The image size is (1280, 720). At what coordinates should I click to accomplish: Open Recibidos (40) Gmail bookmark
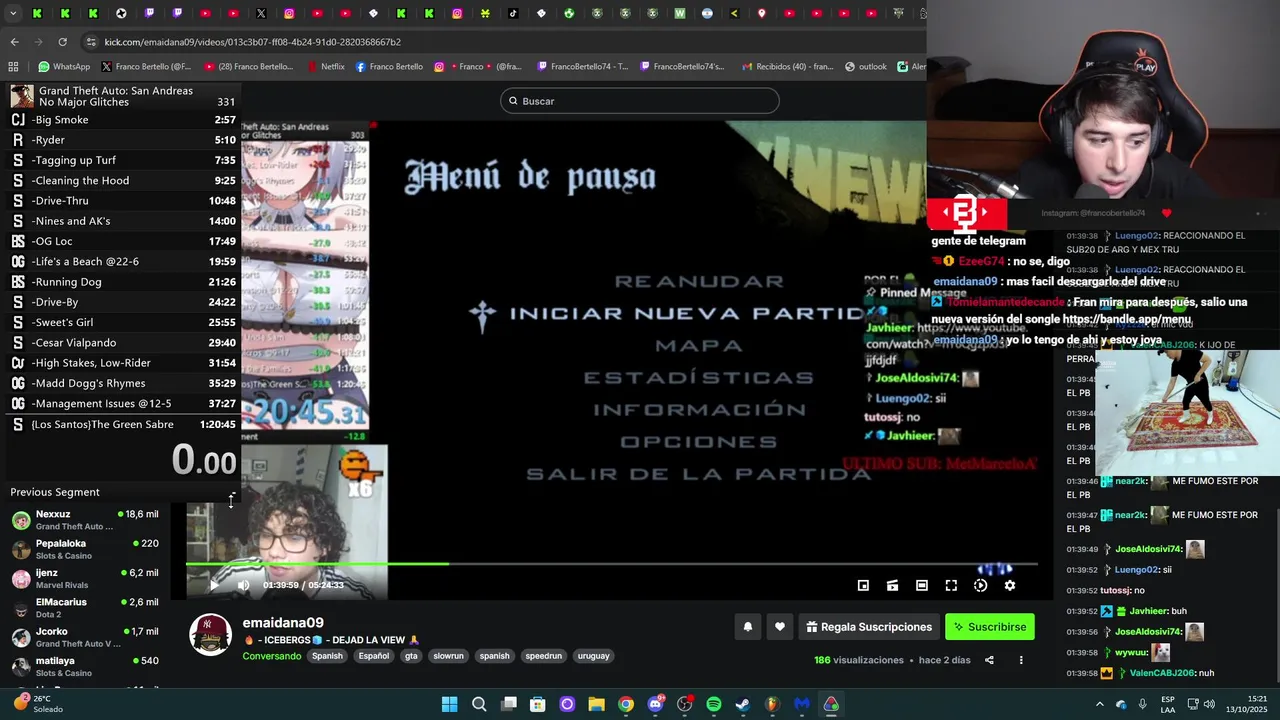[787, 67]
